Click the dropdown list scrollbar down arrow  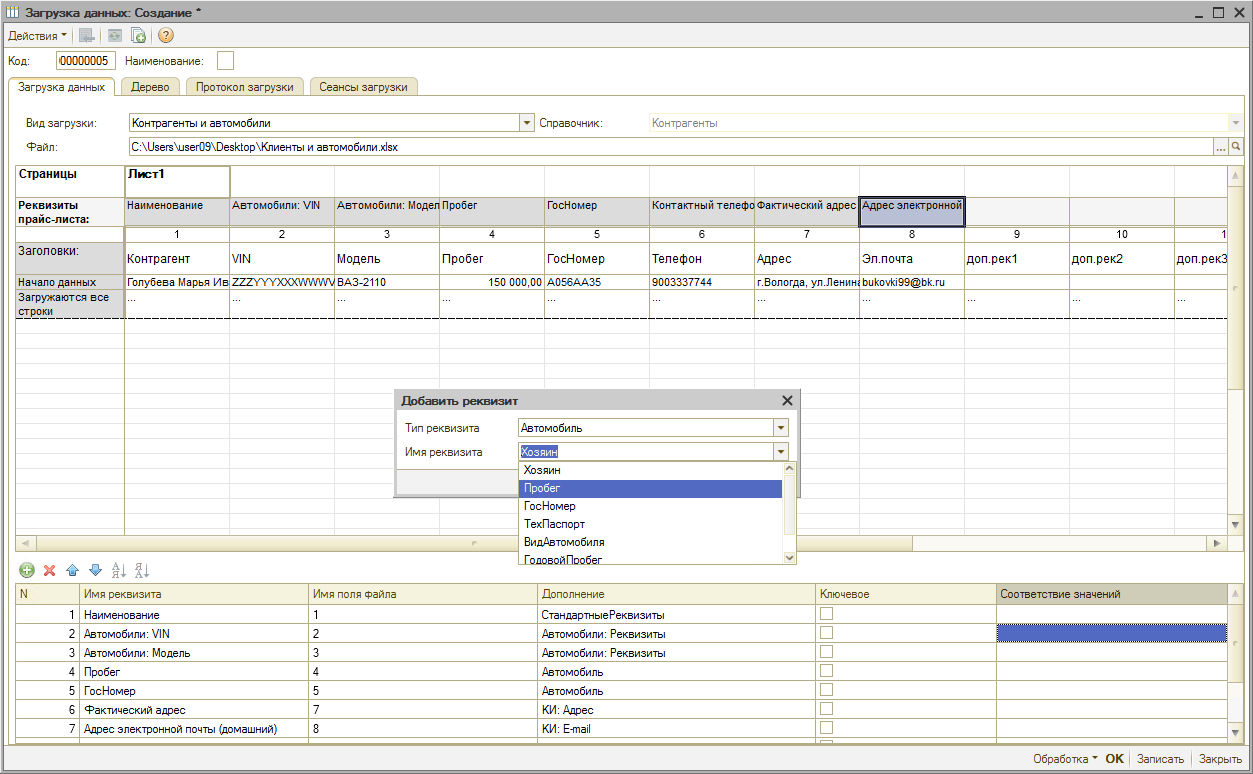pyautogui.click(x=789, y=558)
